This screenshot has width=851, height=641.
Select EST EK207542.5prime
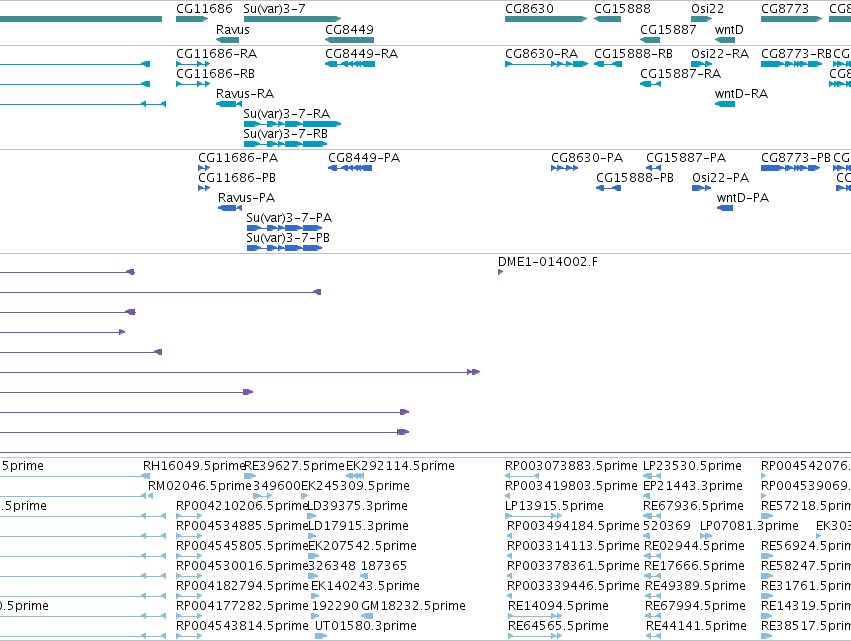[363, 546]
